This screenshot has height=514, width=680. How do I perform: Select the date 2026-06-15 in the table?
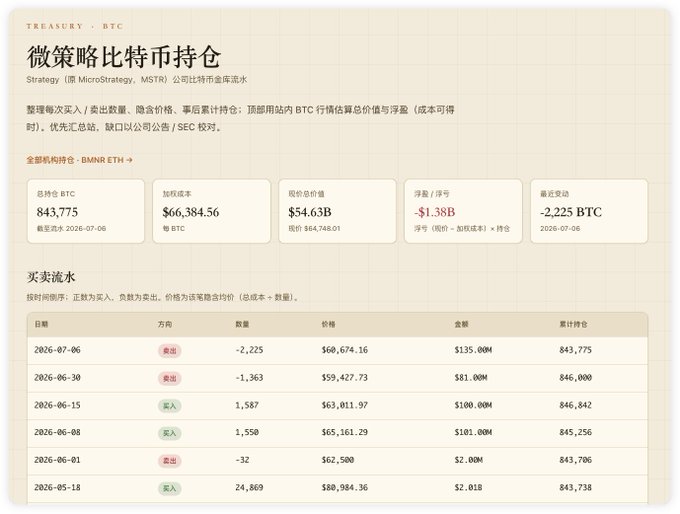pyautogui.click(x=57, y=406)
